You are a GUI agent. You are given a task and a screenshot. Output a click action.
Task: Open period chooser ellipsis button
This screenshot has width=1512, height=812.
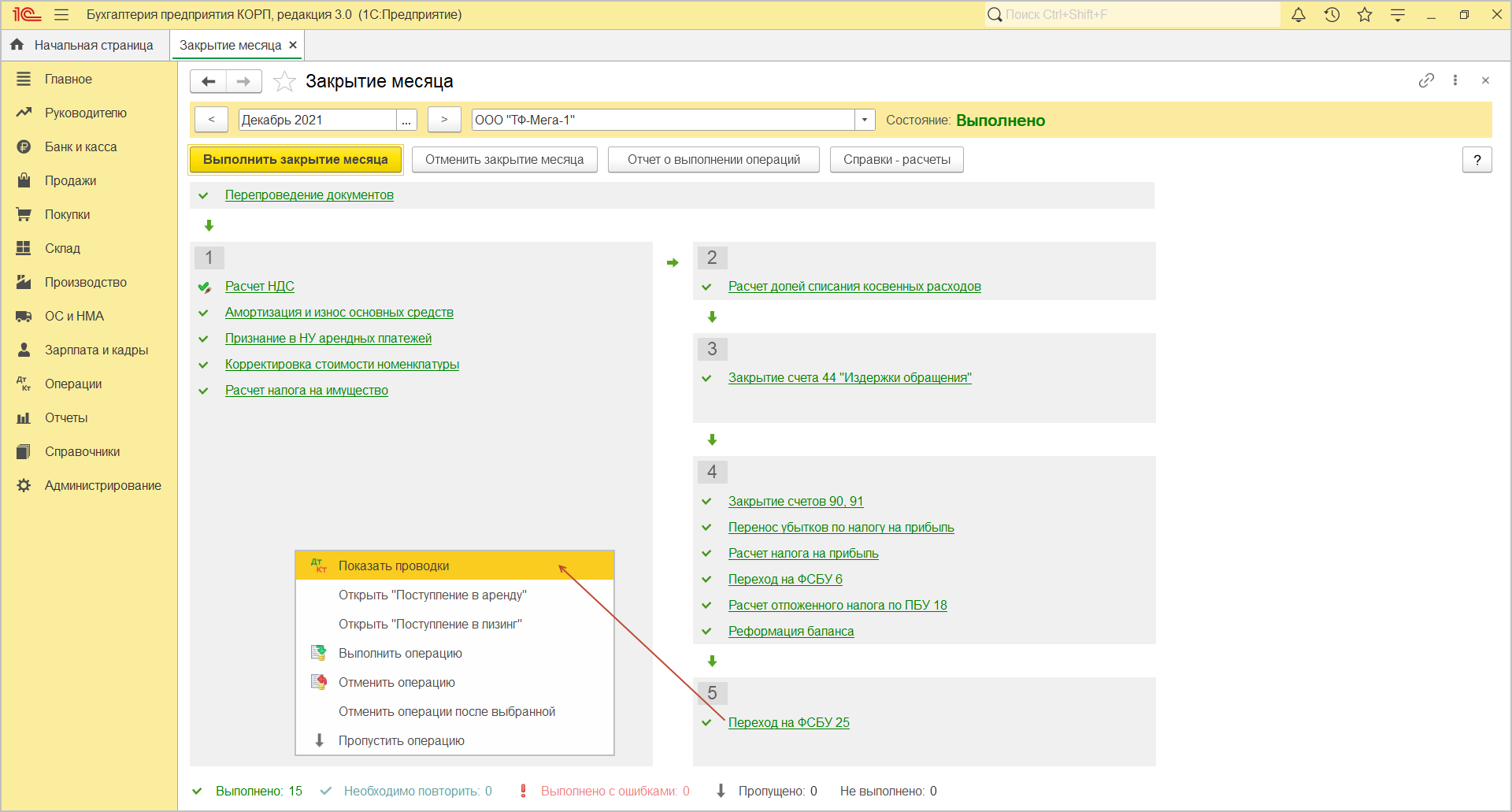click(406, 120)
